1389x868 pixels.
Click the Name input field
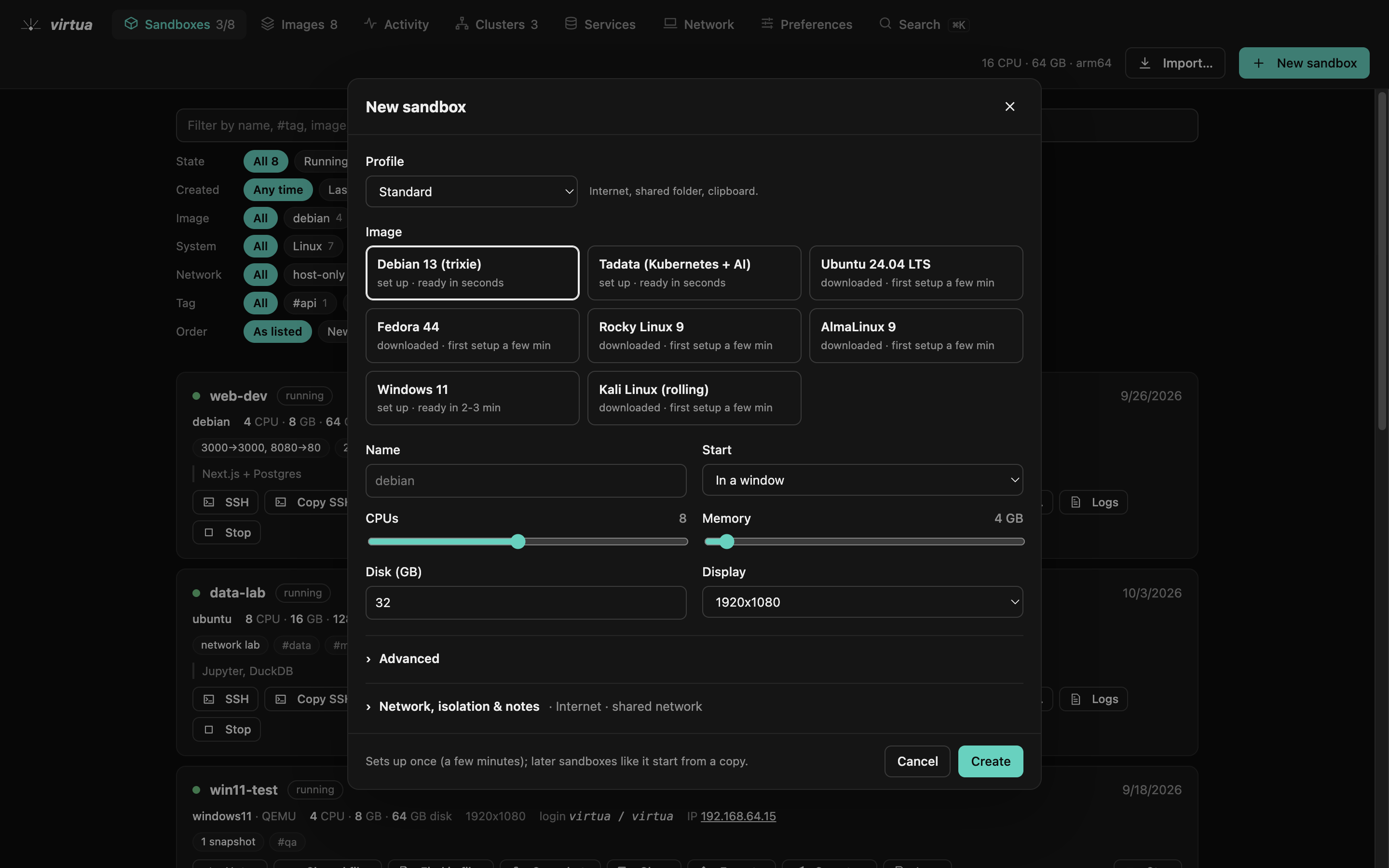click(526, 480)
